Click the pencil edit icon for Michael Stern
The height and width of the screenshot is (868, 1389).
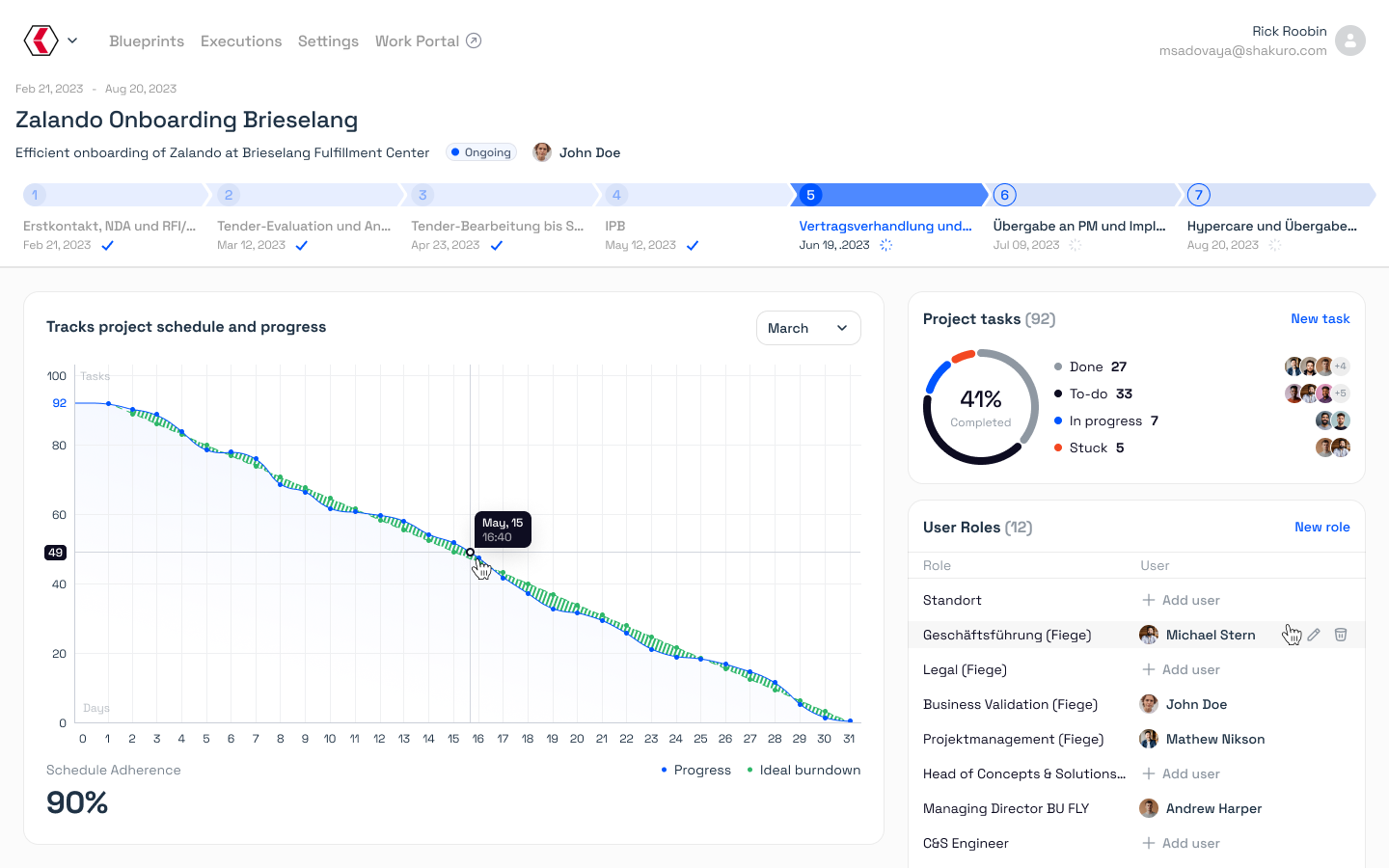(1314, 635)
